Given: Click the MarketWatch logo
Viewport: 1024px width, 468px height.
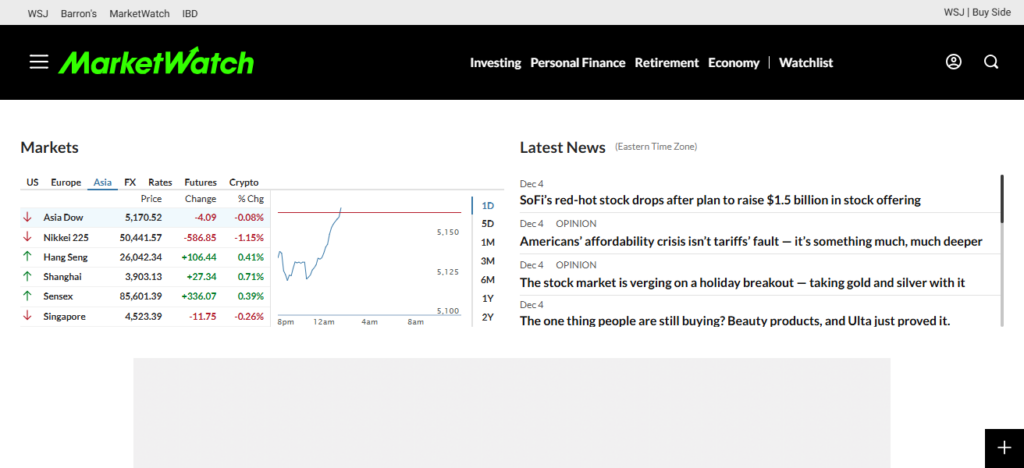Looking at the screenshot, I should [x=156, y=62].
